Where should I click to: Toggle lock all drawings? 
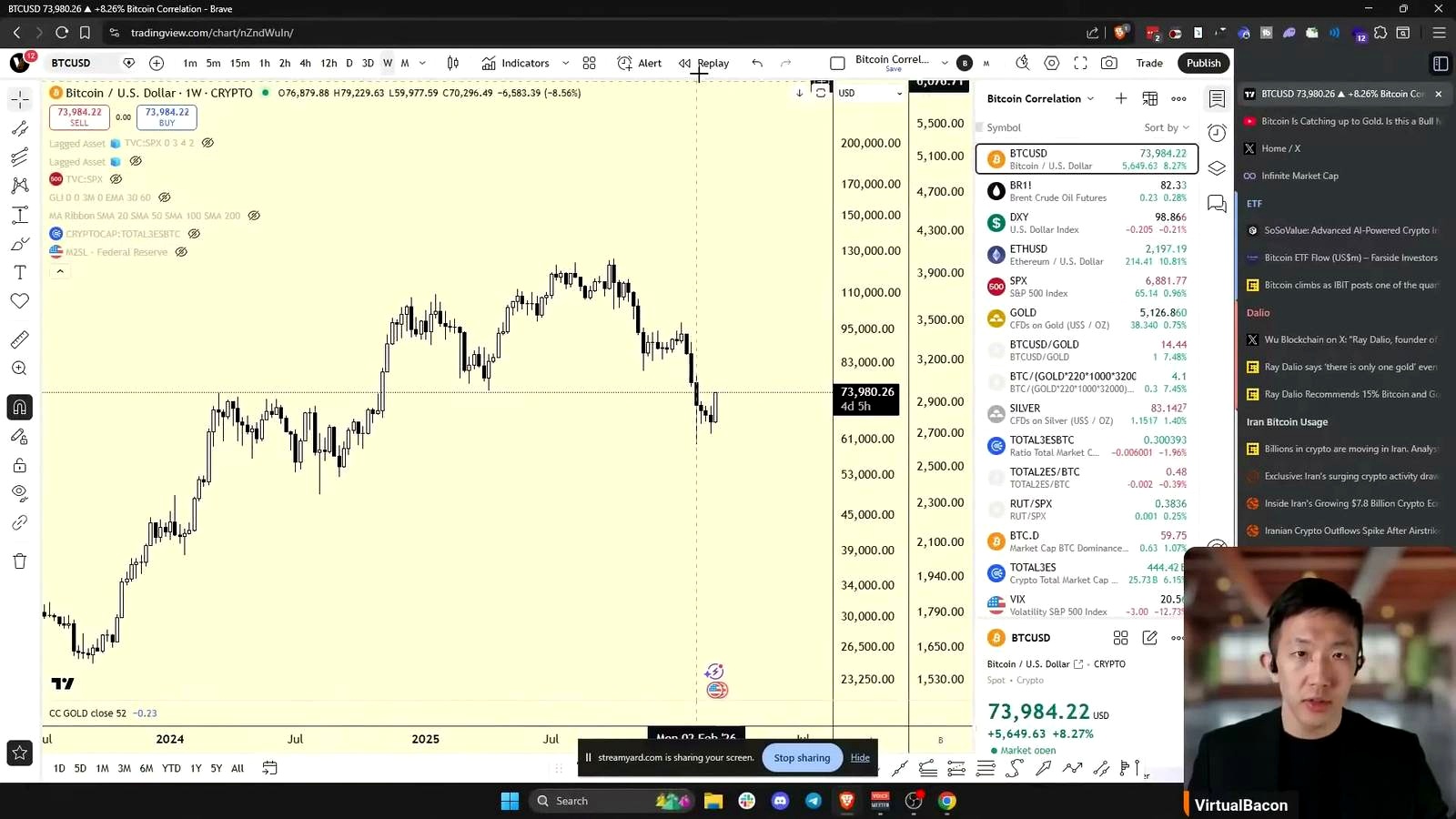(19, 465)
